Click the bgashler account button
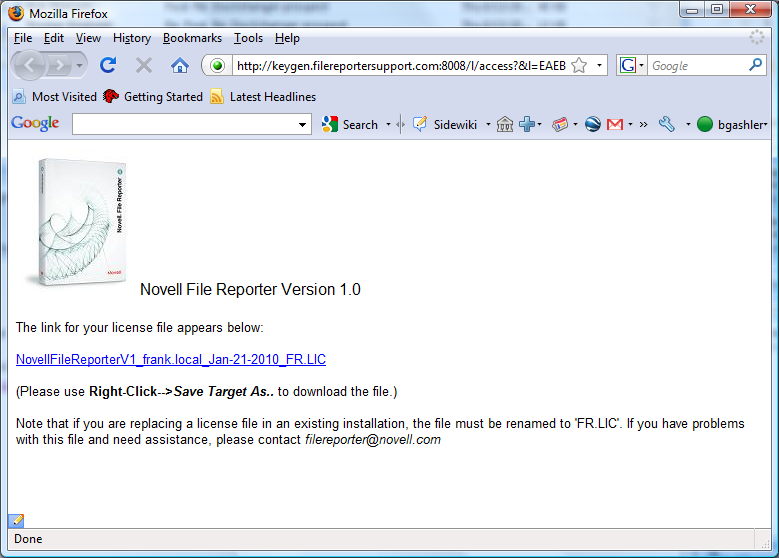Viewport: 779px width, 558px height. point(732,124)
